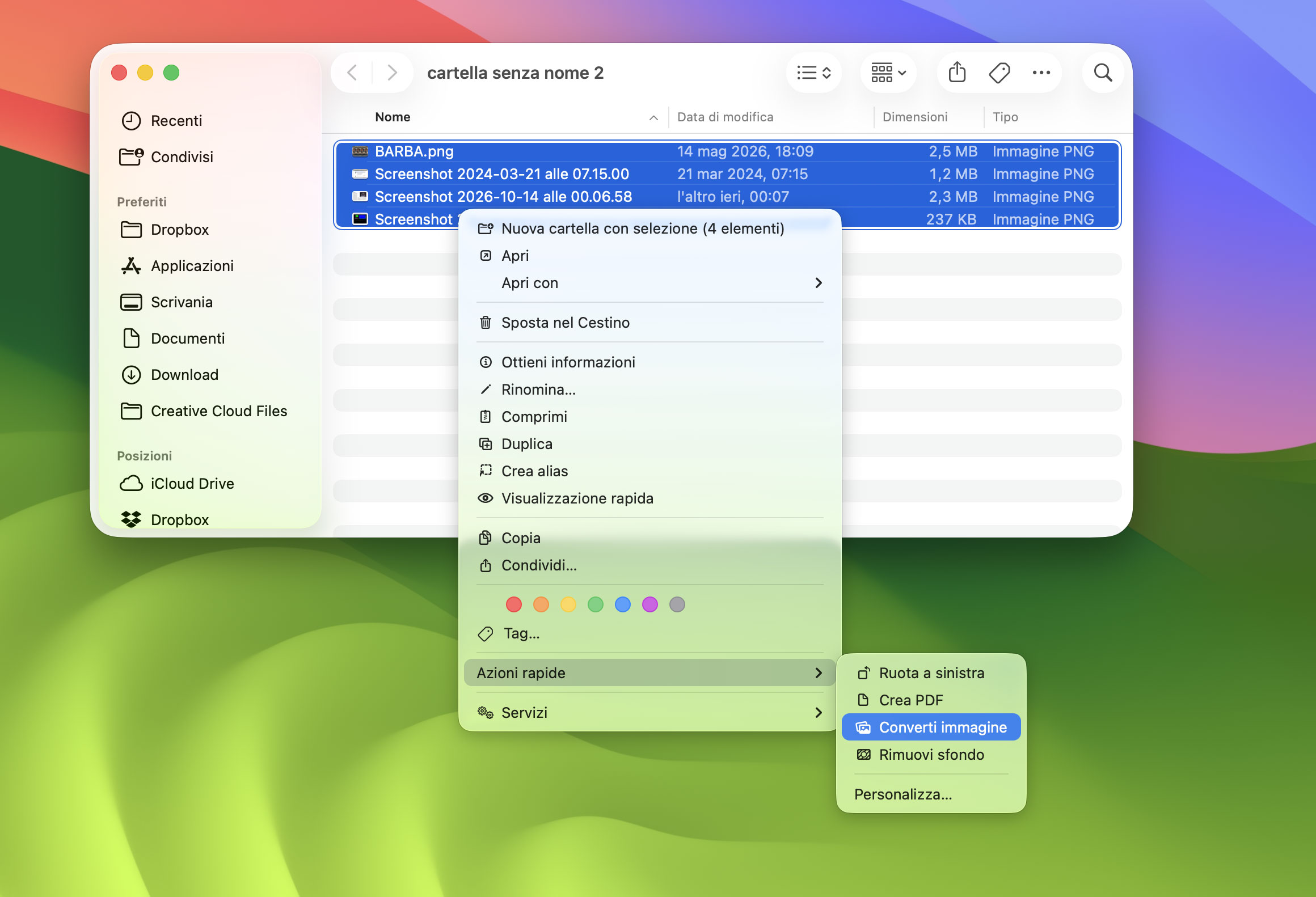Open iCloud Drive in the sidebar
This screenshot has width=1316, height=897.
tap(177, 484)
